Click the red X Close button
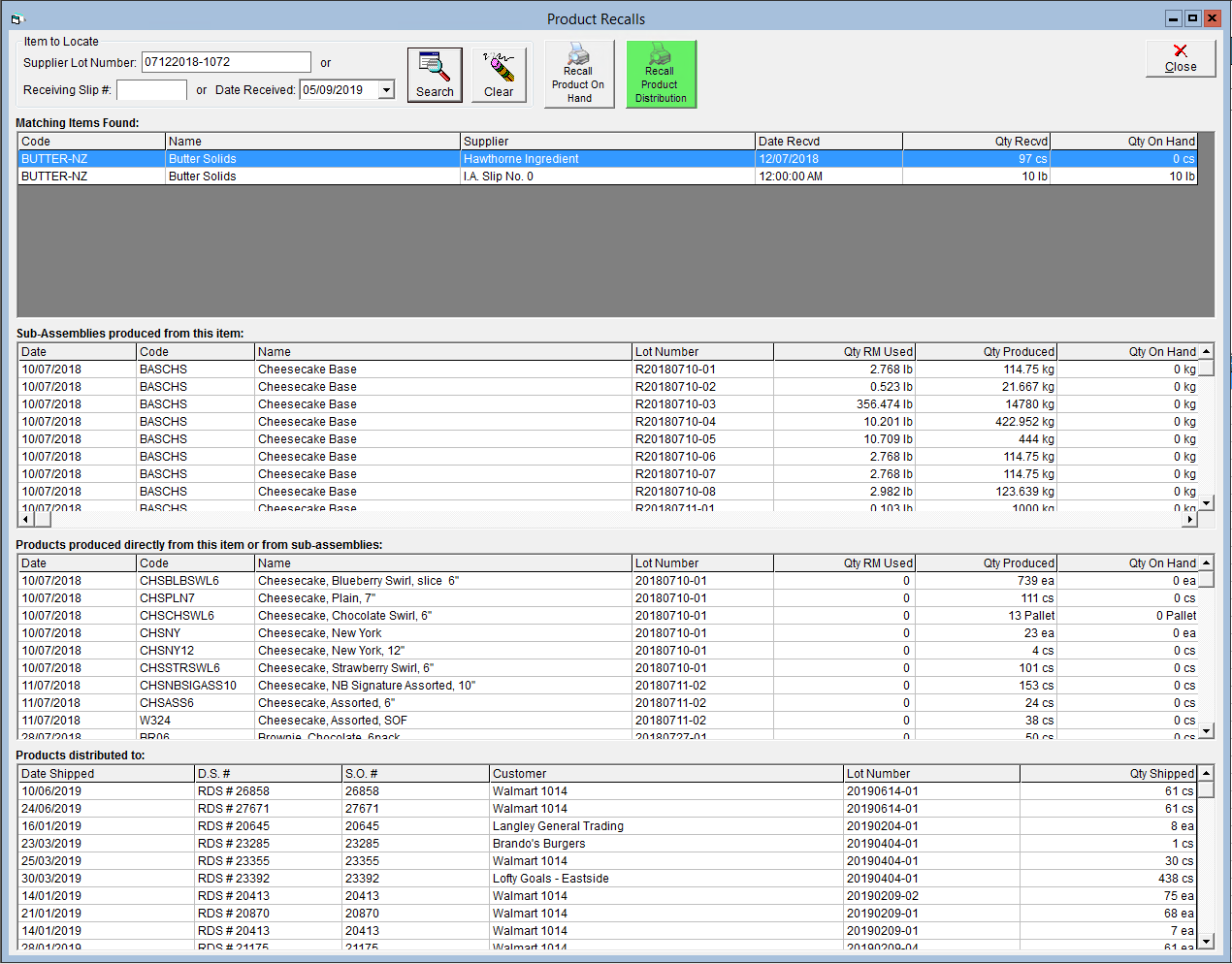Viewport: 1232px width, 964px height. 1181,58
